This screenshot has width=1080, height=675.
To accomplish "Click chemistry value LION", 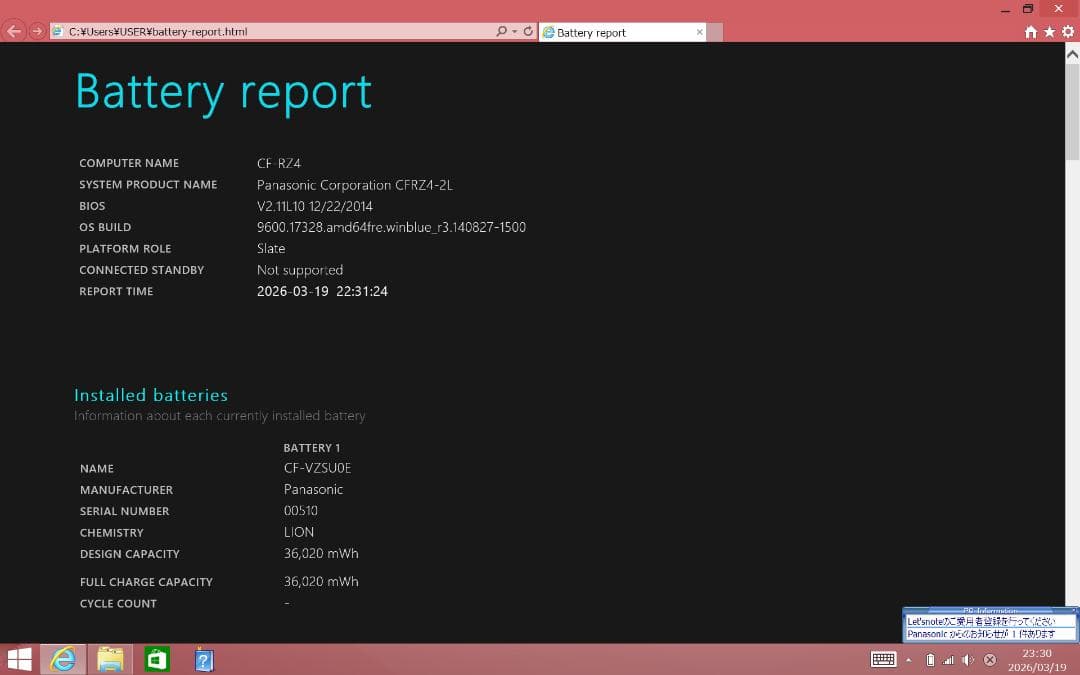I will [x=299, y=532].
